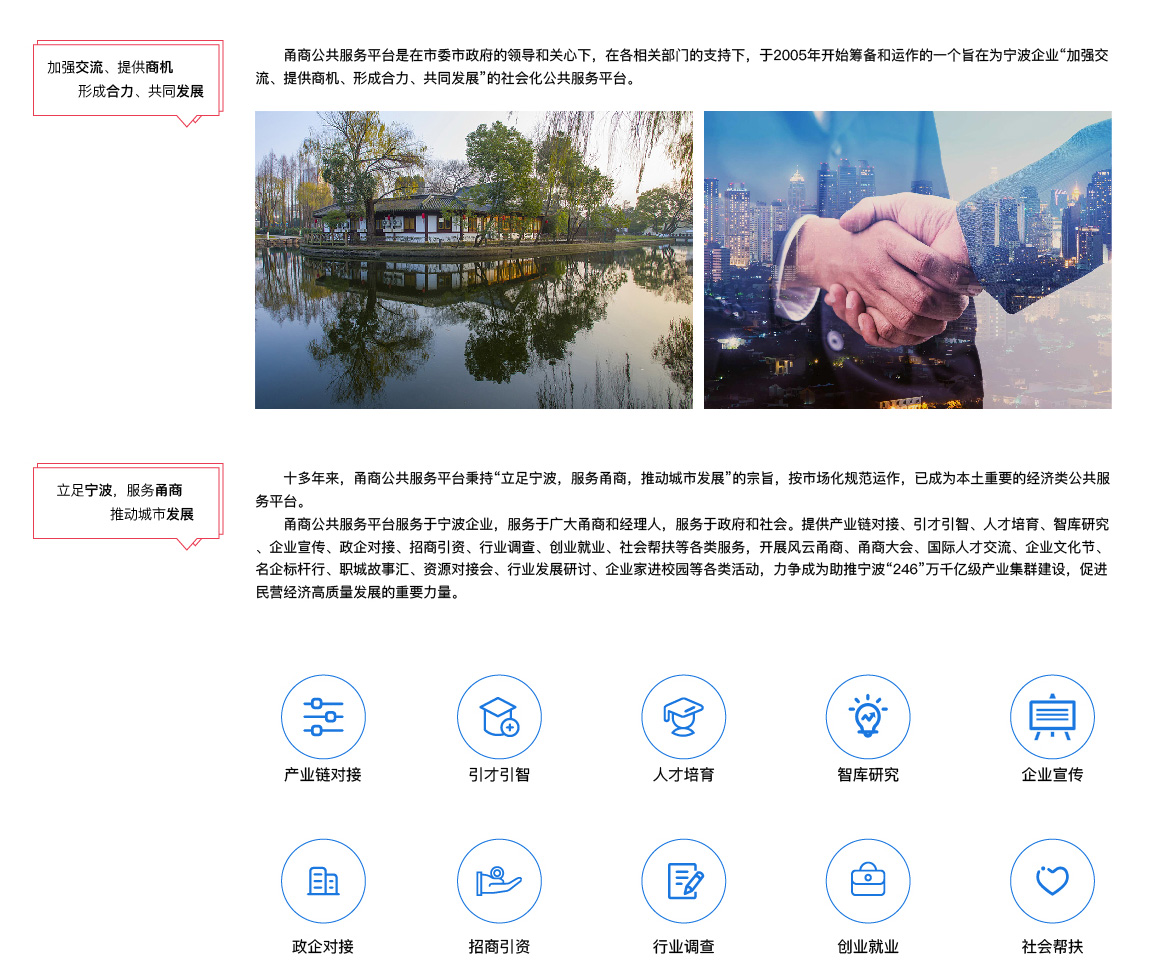The image size is (1157, 972).
Task: Open the handshake over city skyline photo
Action: [x=908, y=260]
